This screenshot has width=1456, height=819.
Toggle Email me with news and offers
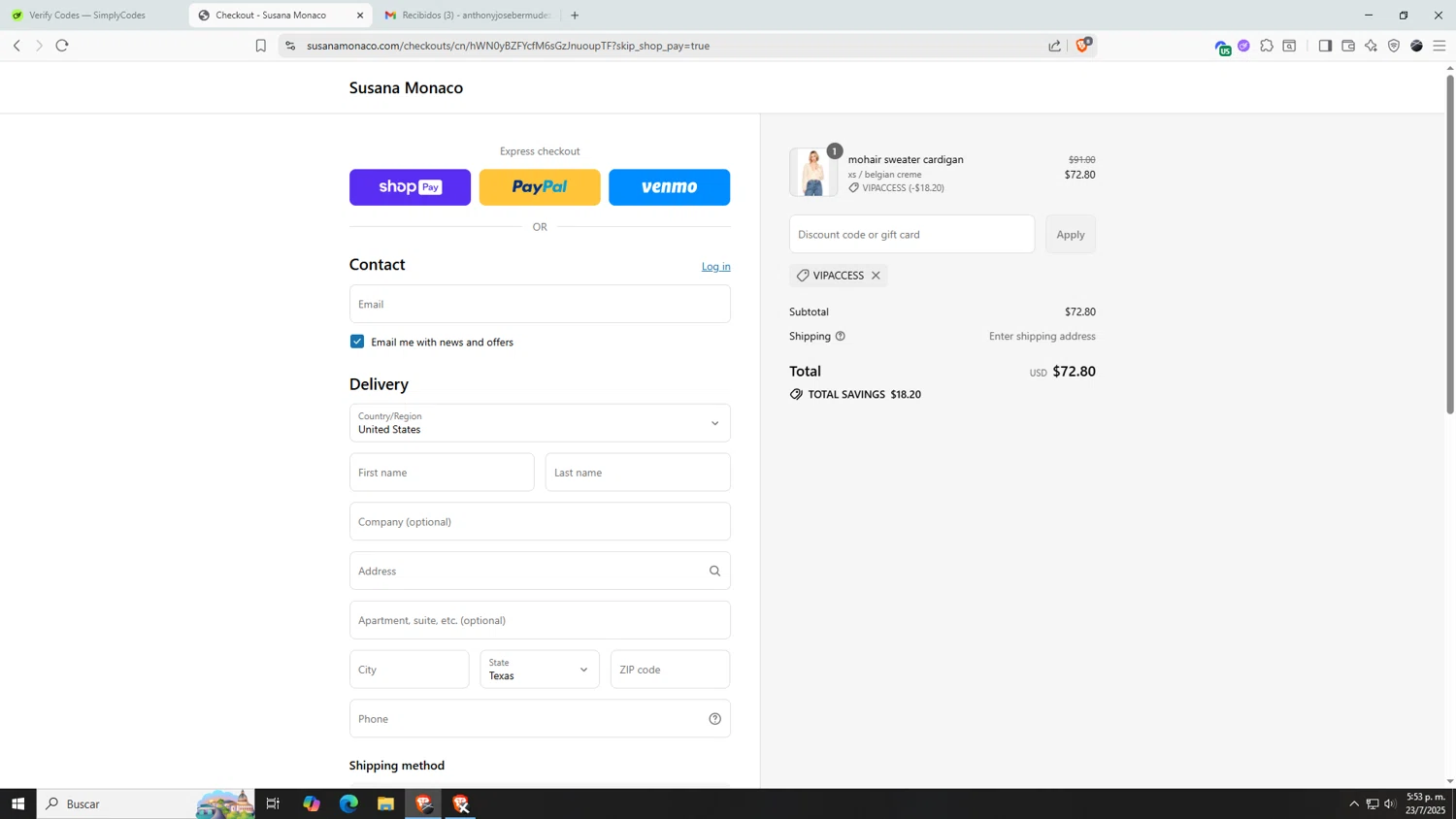(x=357, y=342)
